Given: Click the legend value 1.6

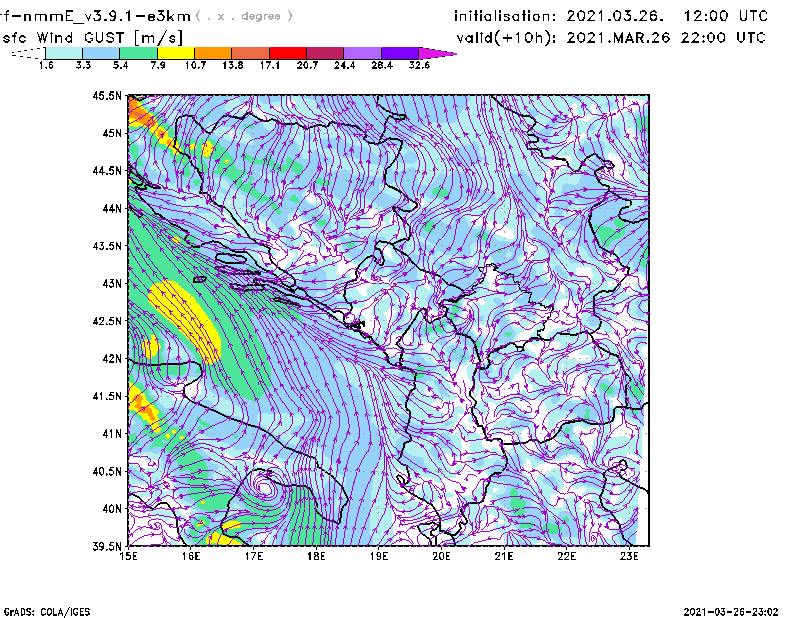Looking at the screenshot, I should (x=46, y=65).
